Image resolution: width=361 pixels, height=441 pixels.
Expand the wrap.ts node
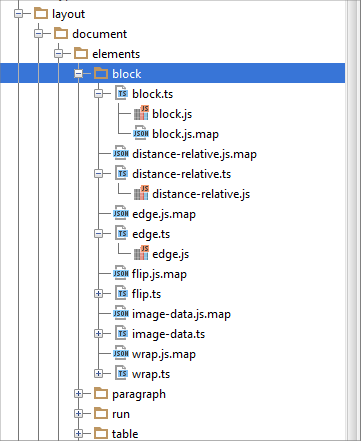[98, 374]
